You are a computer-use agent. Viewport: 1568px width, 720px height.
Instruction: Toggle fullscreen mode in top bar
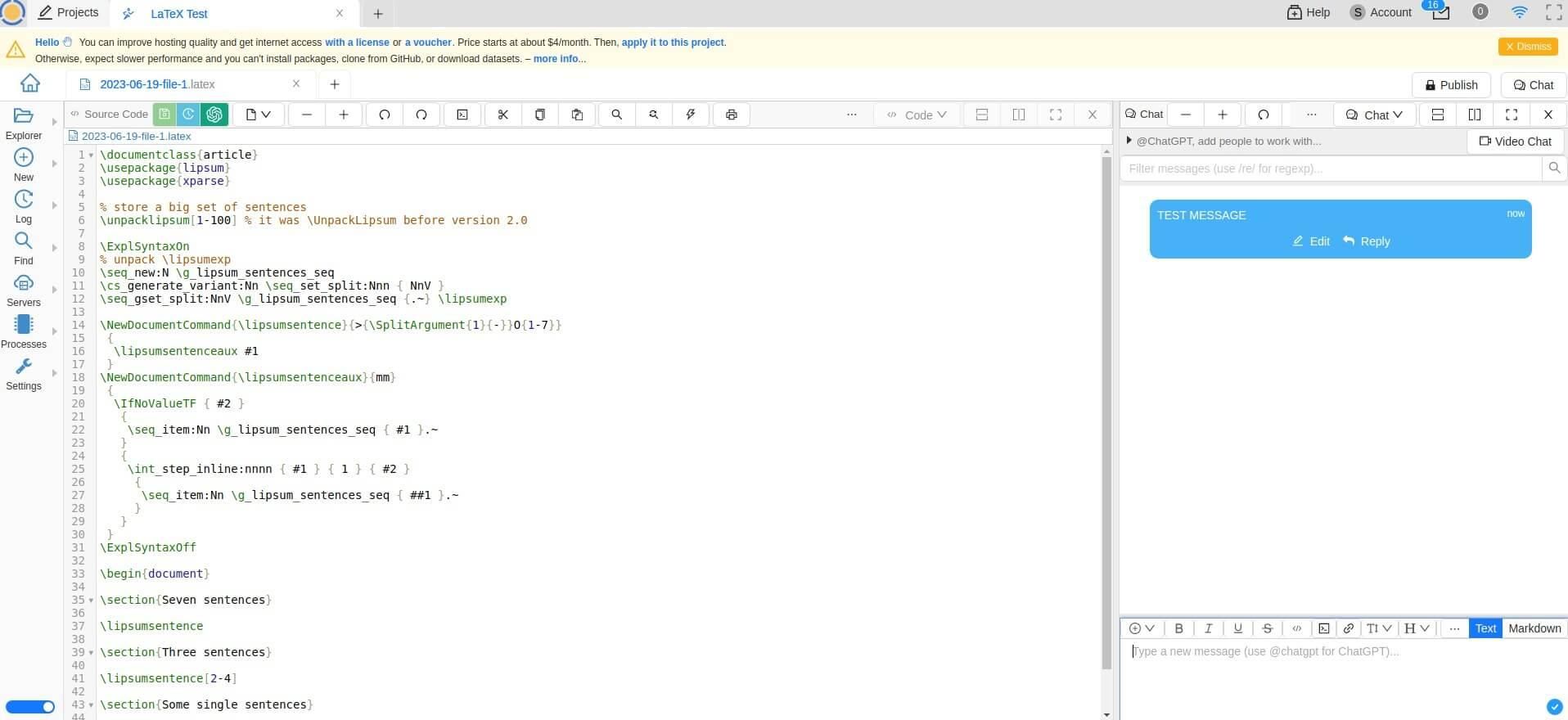[x=1553, y=12]
